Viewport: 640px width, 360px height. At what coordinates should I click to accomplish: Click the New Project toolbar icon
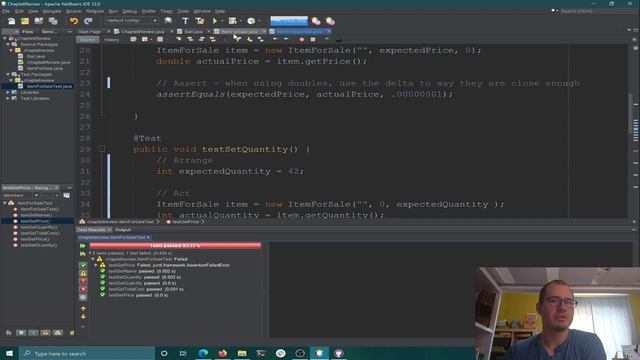tap(25, 21)
